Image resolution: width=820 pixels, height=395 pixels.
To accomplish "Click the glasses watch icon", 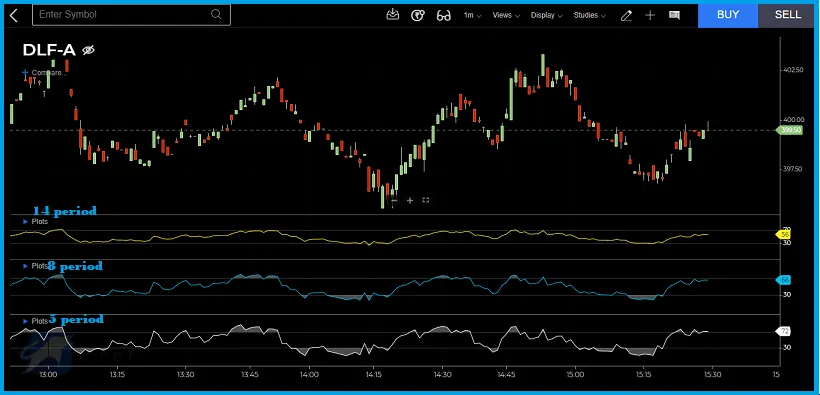I will [x=443, y=16].
